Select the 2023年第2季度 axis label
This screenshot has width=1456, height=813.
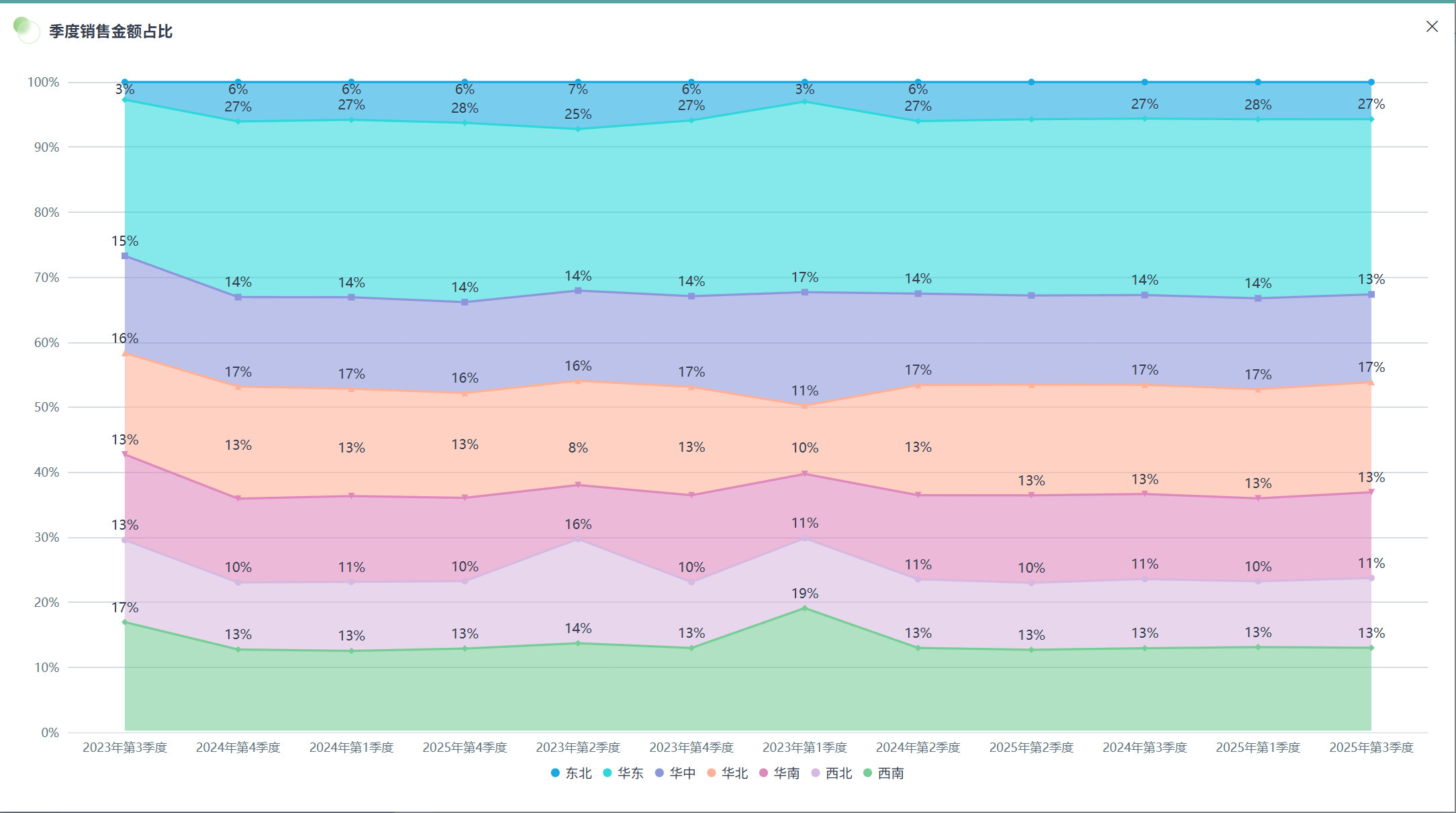pyautogui.click(x=578, y=747)
